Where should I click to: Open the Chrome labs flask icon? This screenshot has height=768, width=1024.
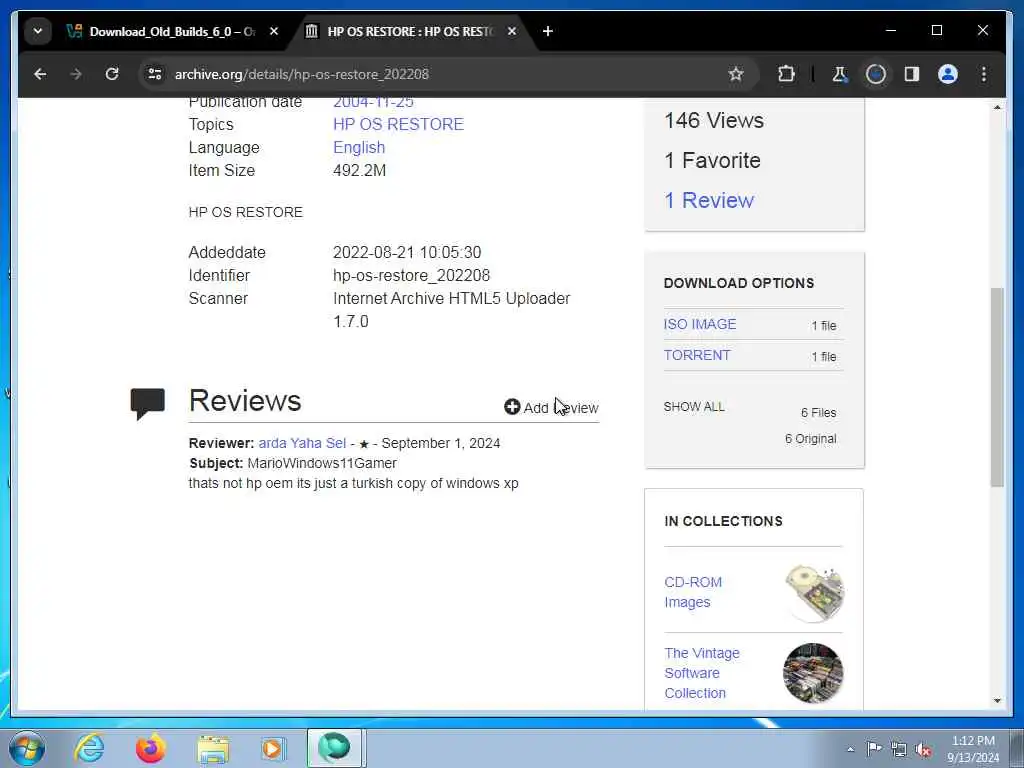point(840,74)
